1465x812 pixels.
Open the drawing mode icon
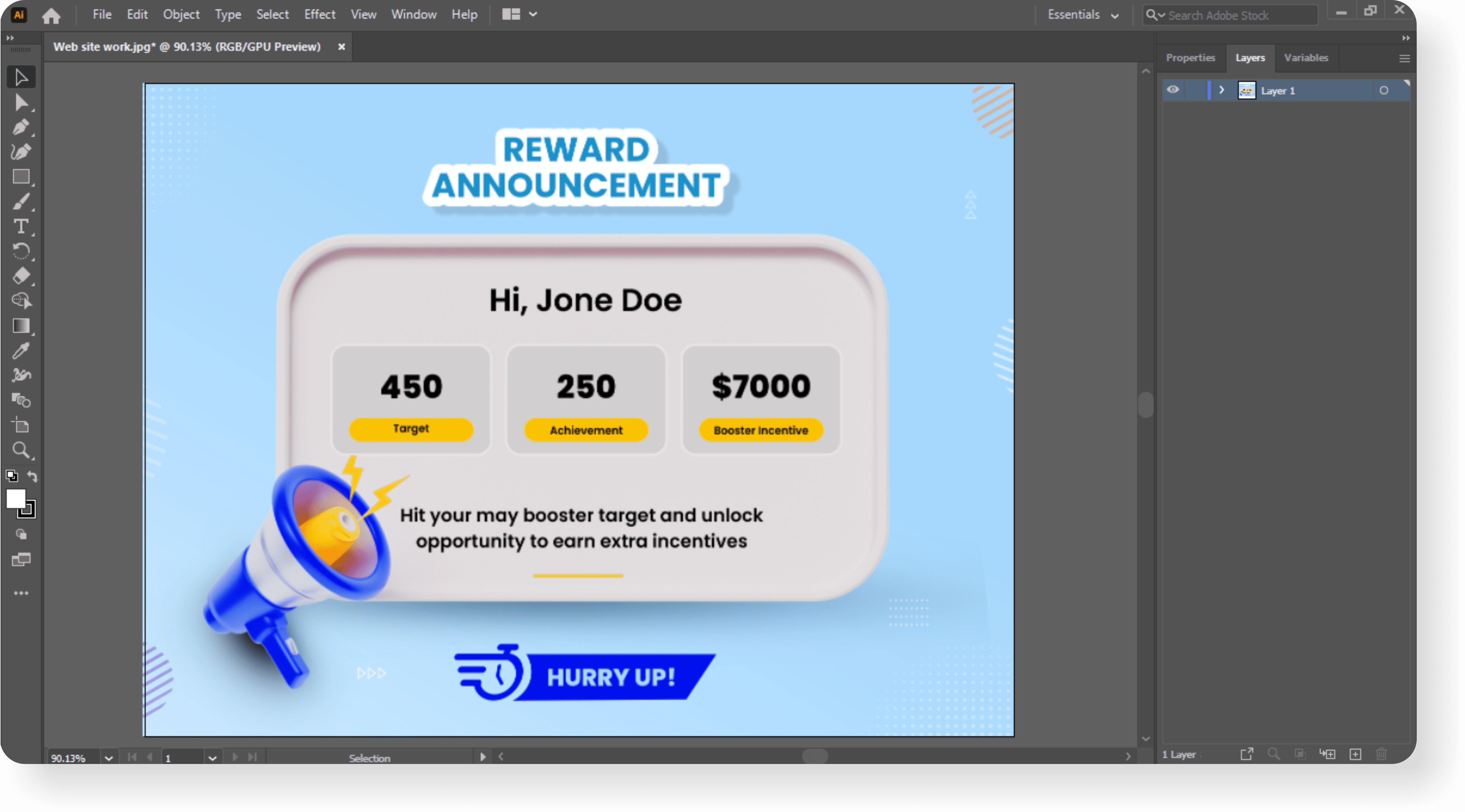click(21, 535)
